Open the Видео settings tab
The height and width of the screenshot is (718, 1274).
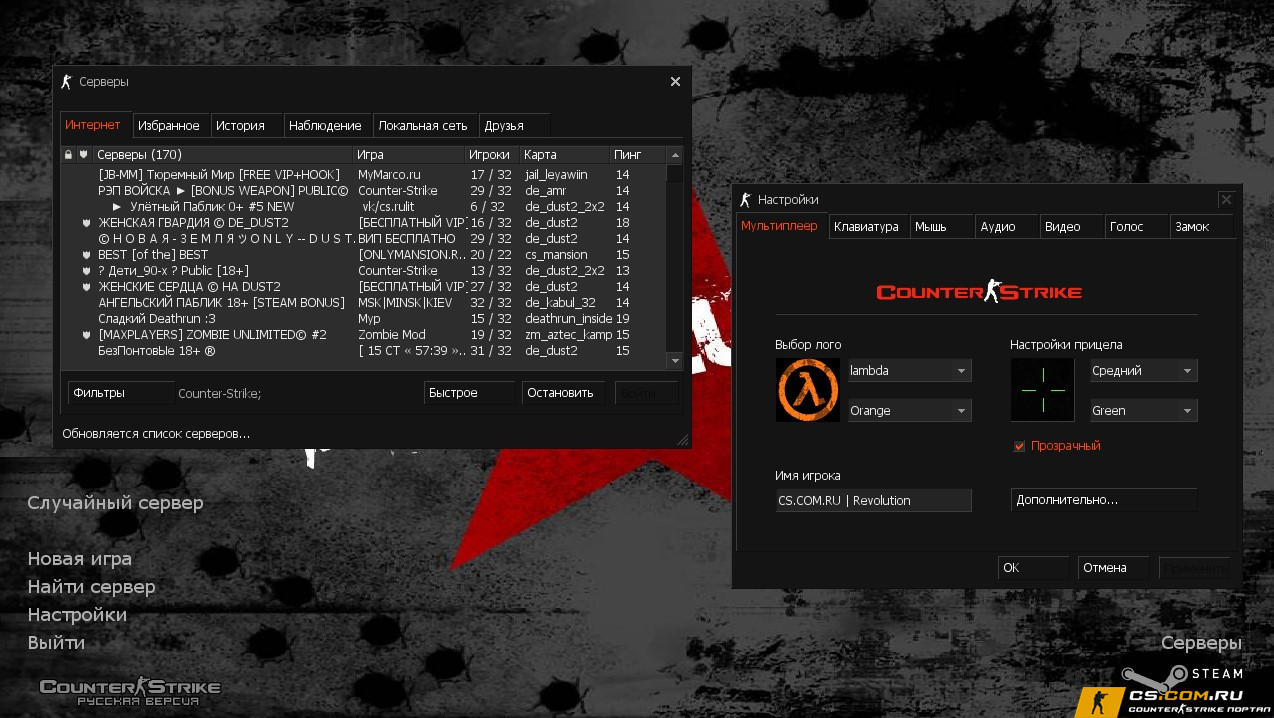click(1072, 227)
